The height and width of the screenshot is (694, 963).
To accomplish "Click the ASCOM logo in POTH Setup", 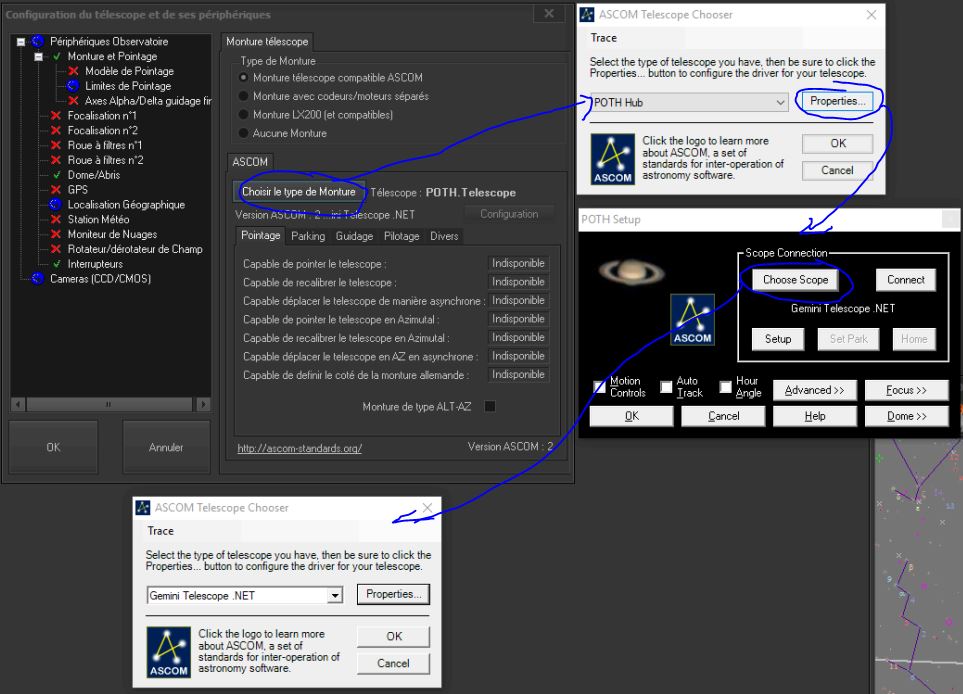I will (692, 320).
